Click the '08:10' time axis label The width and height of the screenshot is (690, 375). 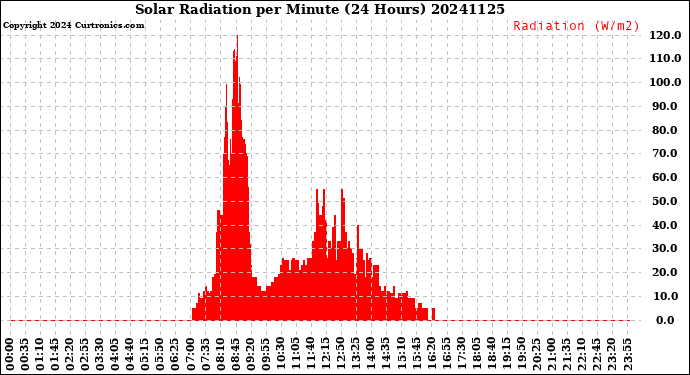pos(220,355)
